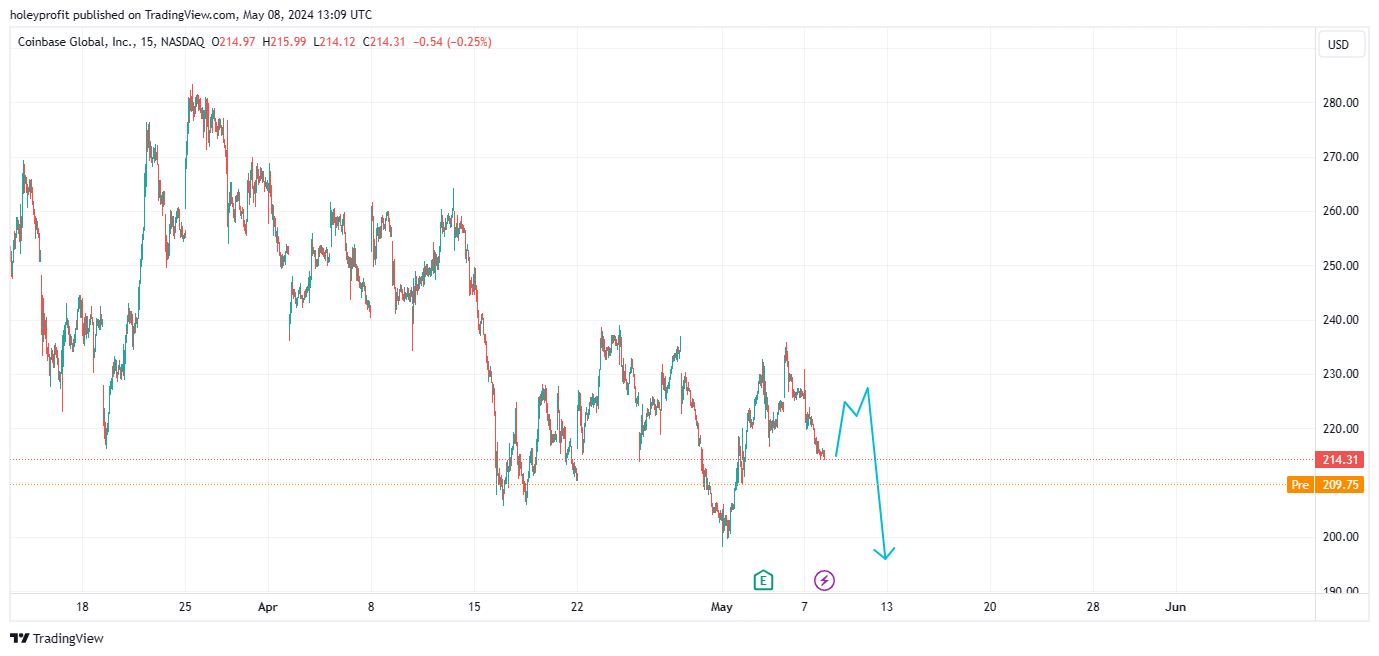The width and height of the screenshot is (1379, 656).
Task: Click the change value −0.54 (−0.25%)
Action: (x=452, y=42)
